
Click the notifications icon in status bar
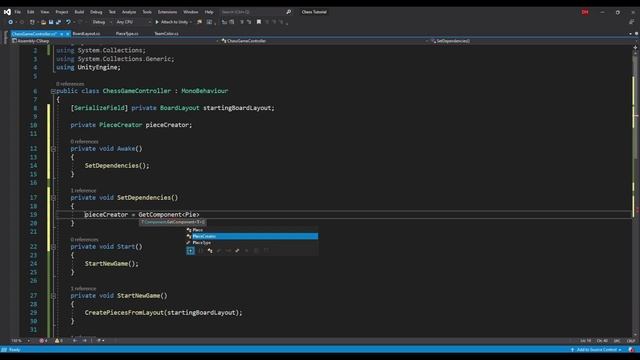click(631, 350)
